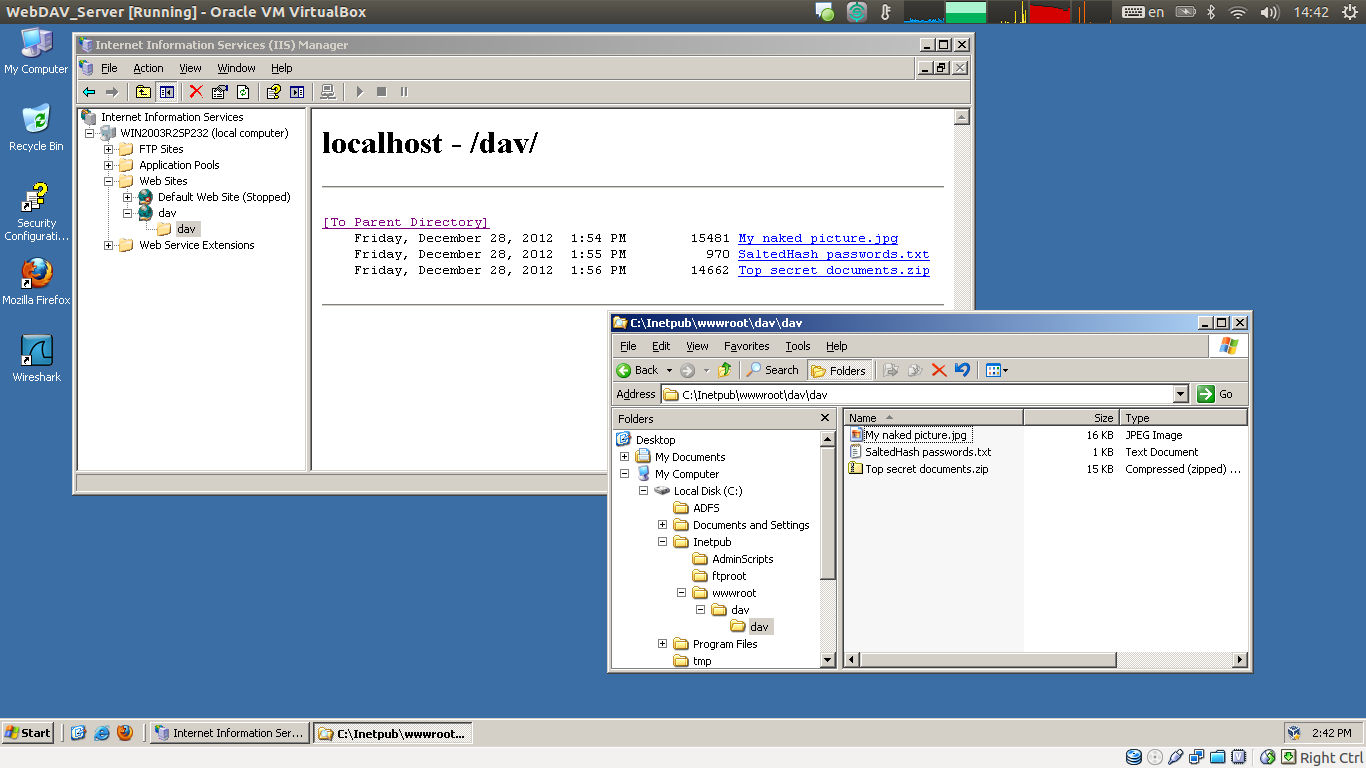Click the connect to computer icon in IIS
Viewport: 1366px width, 768px height.
coord(327,92)
